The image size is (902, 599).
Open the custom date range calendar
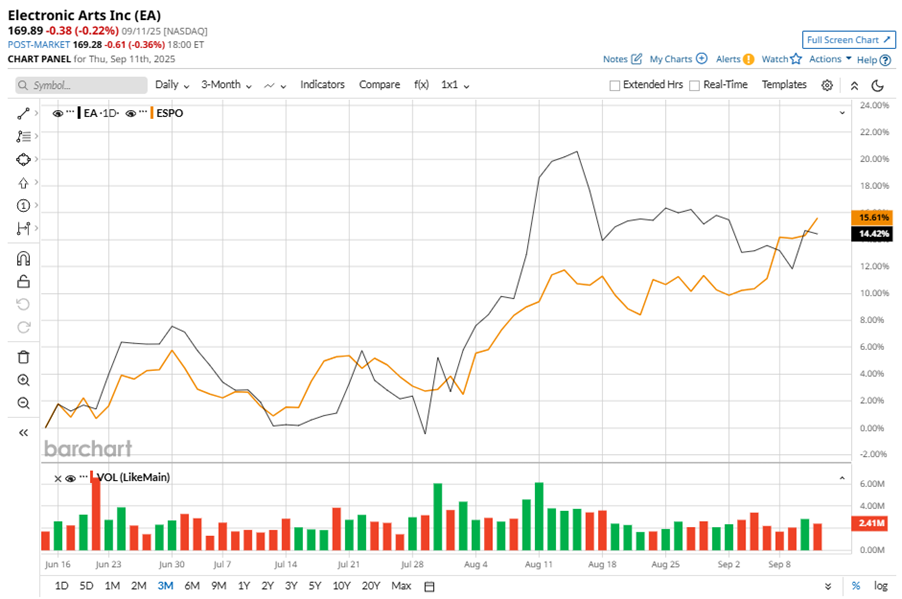tap(429, 586)
